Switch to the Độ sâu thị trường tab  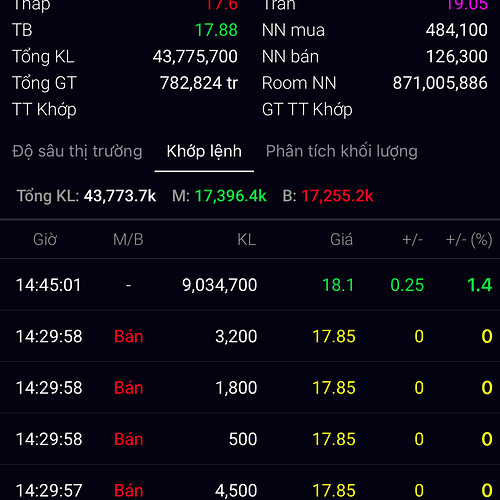point(77,152)
